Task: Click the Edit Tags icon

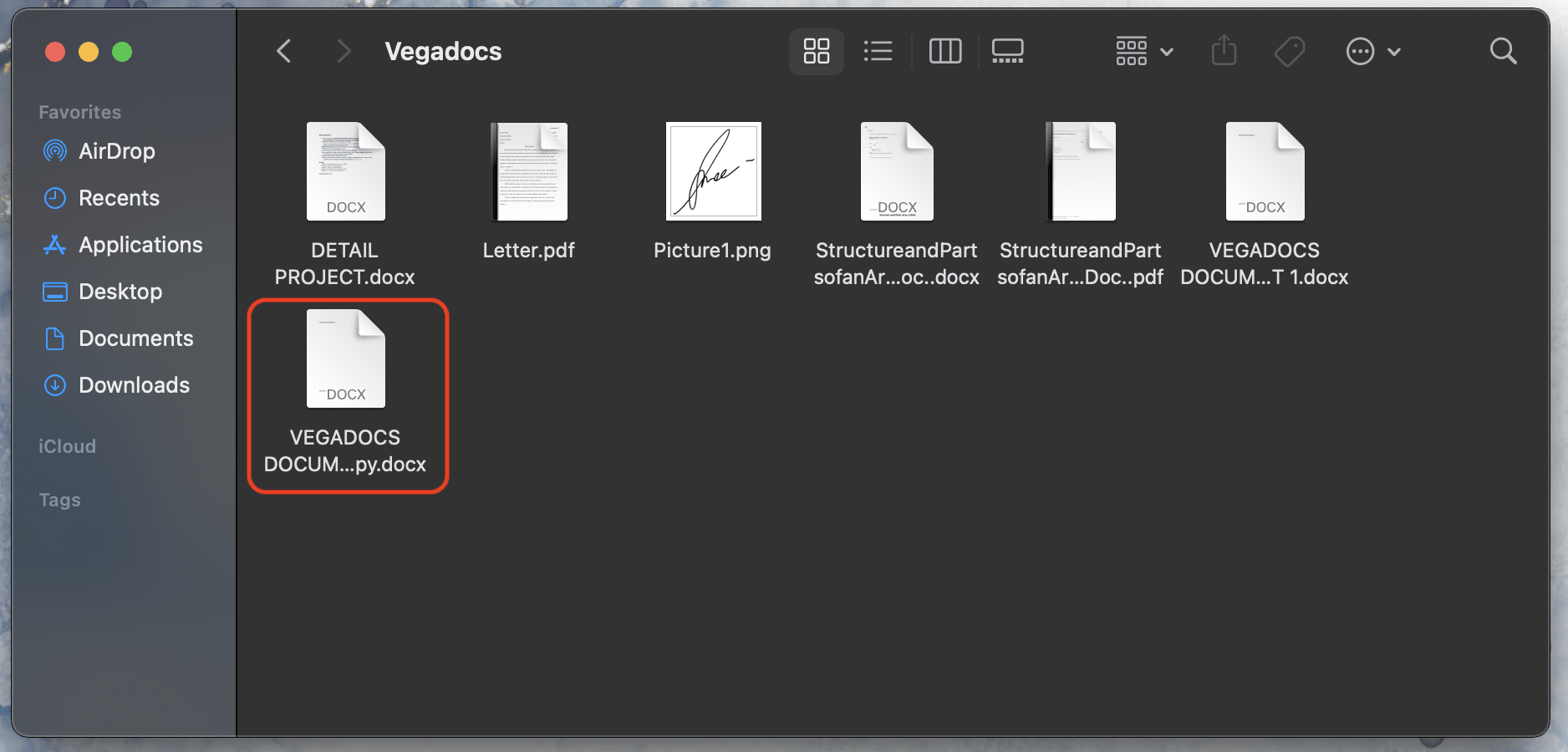Action: [1290, 52]
